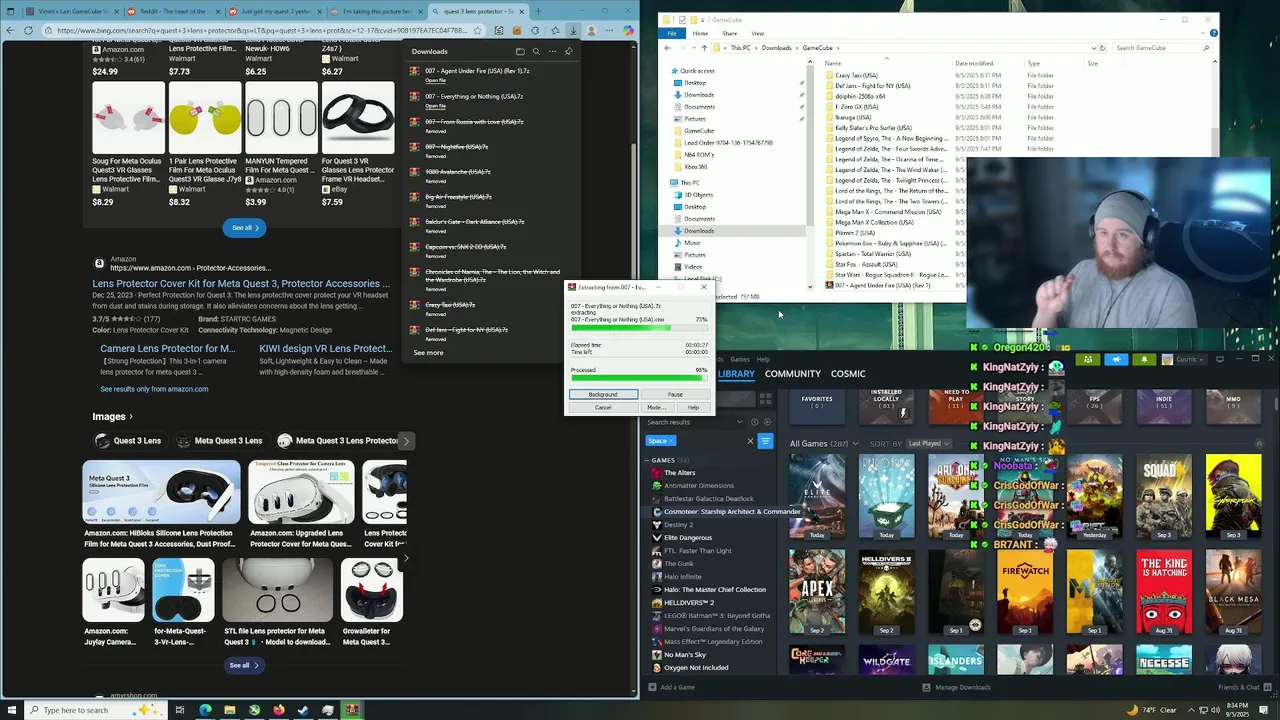Click See more in Edge Downloads panel
The height and width of the screenshot is (720, 1280).
click(x=428, y=352)
